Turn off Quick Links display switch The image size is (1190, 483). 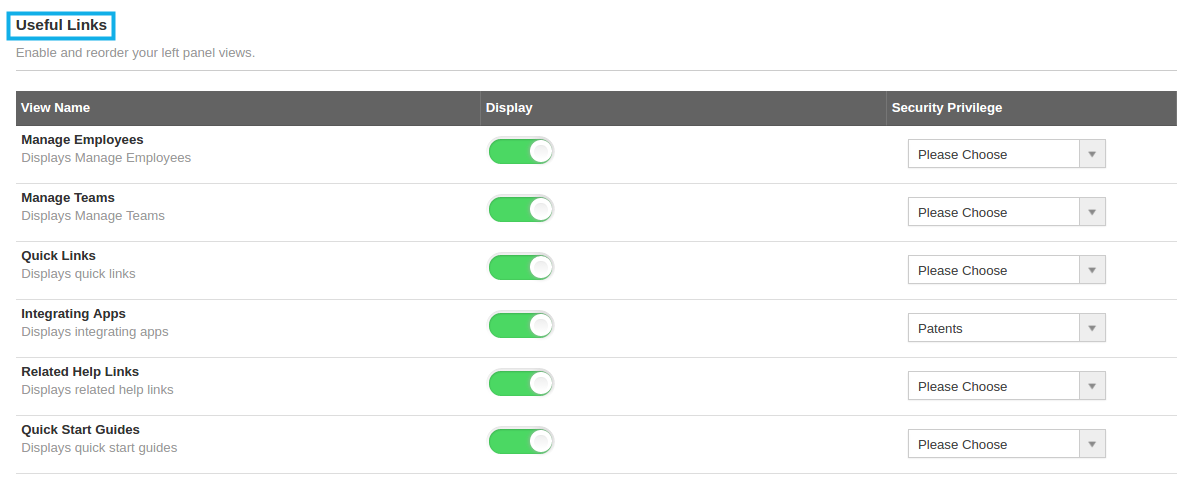click(x=521, y=267)
